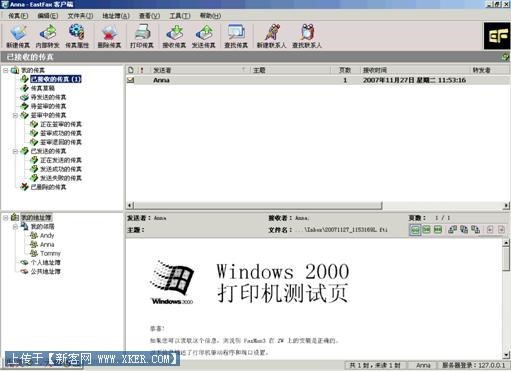Open the 工具(T) menu
Viewport: 511px width, 371px height.
click(x=180, y=16)
